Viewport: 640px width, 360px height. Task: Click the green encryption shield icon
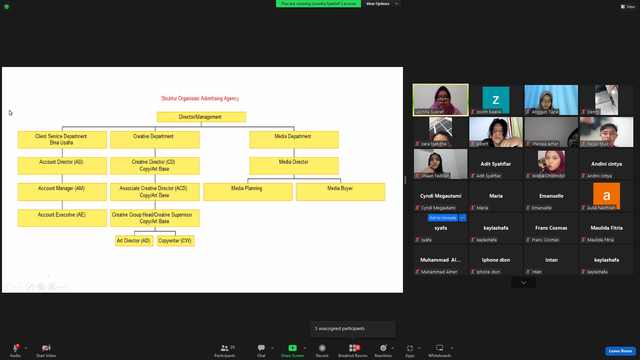[x=7, y=7]
